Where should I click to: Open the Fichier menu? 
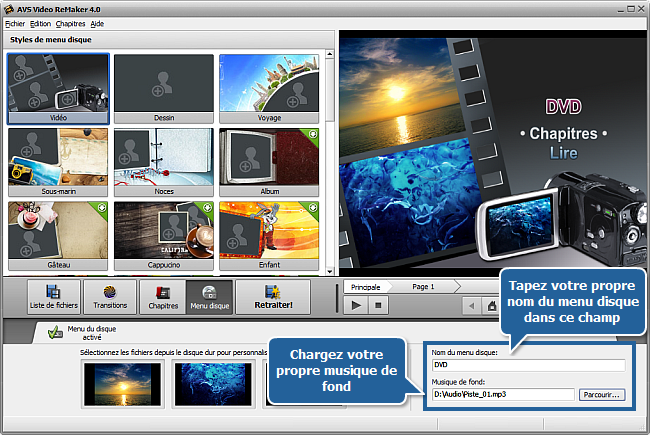click(x=15, y=23)
